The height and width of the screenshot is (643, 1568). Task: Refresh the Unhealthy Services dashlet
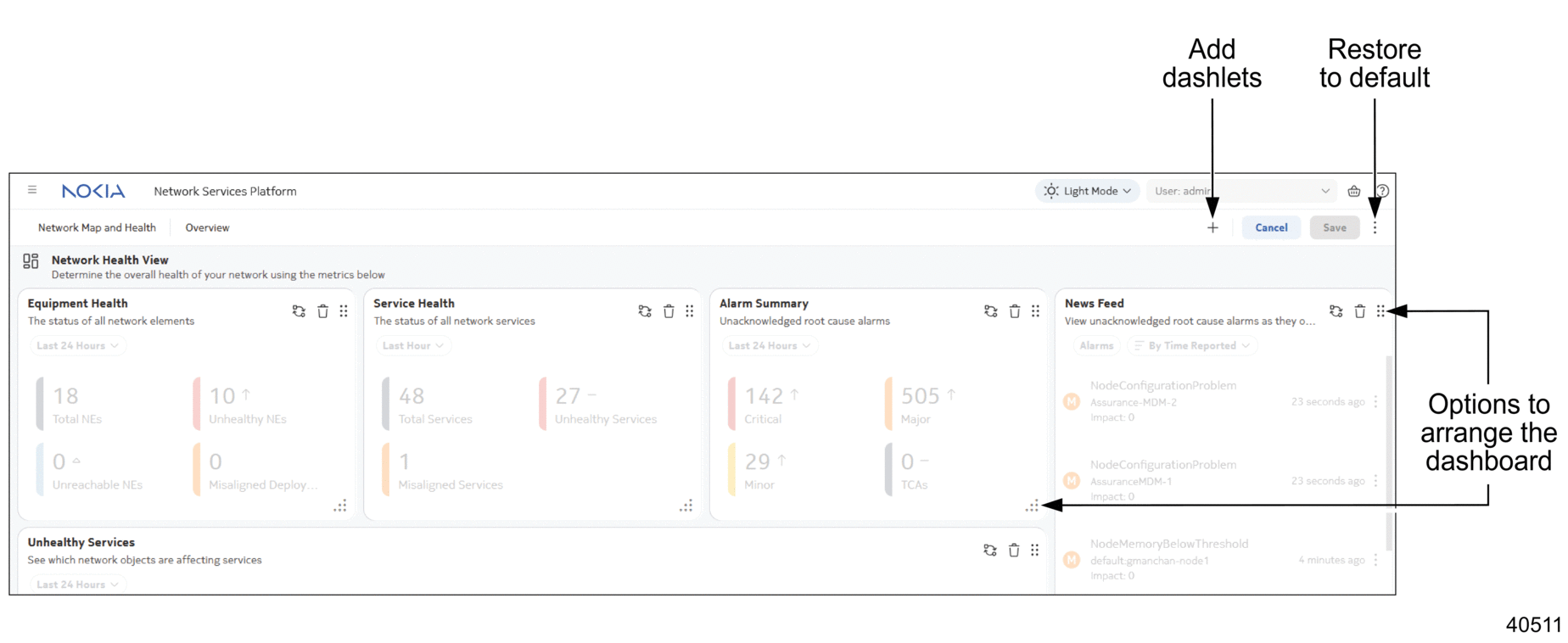coord(989,551)
